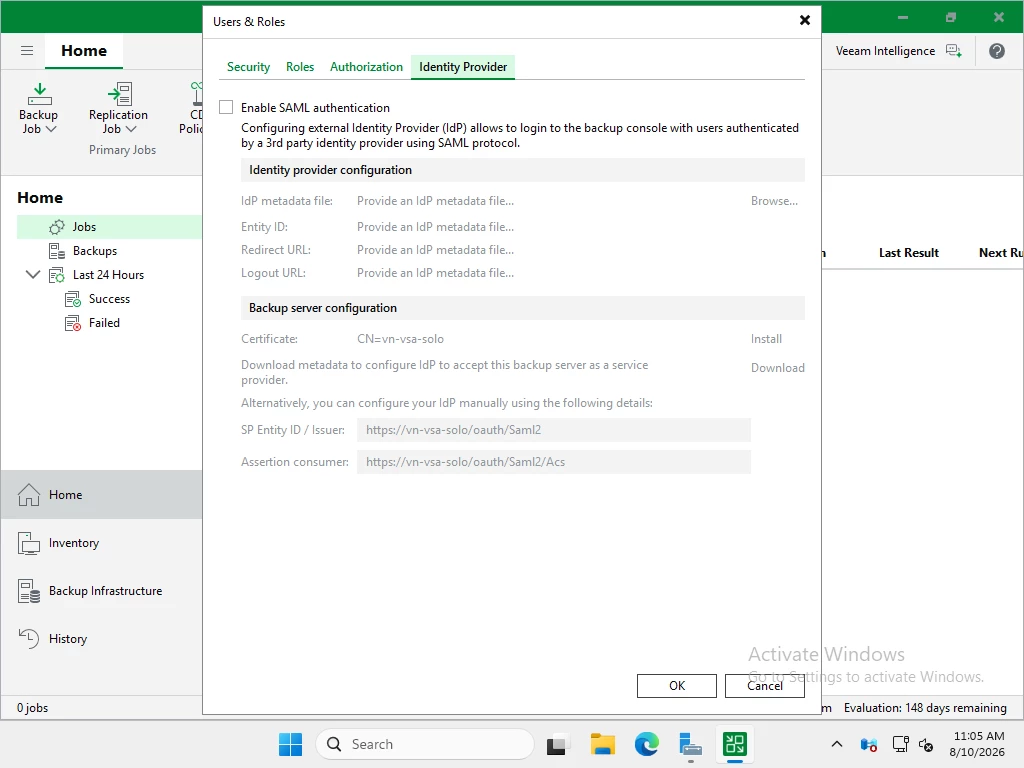Screen dimensions: 1024x768
Task: Click the 0 jobs status bar text
Action: click(x=33, y=708)
